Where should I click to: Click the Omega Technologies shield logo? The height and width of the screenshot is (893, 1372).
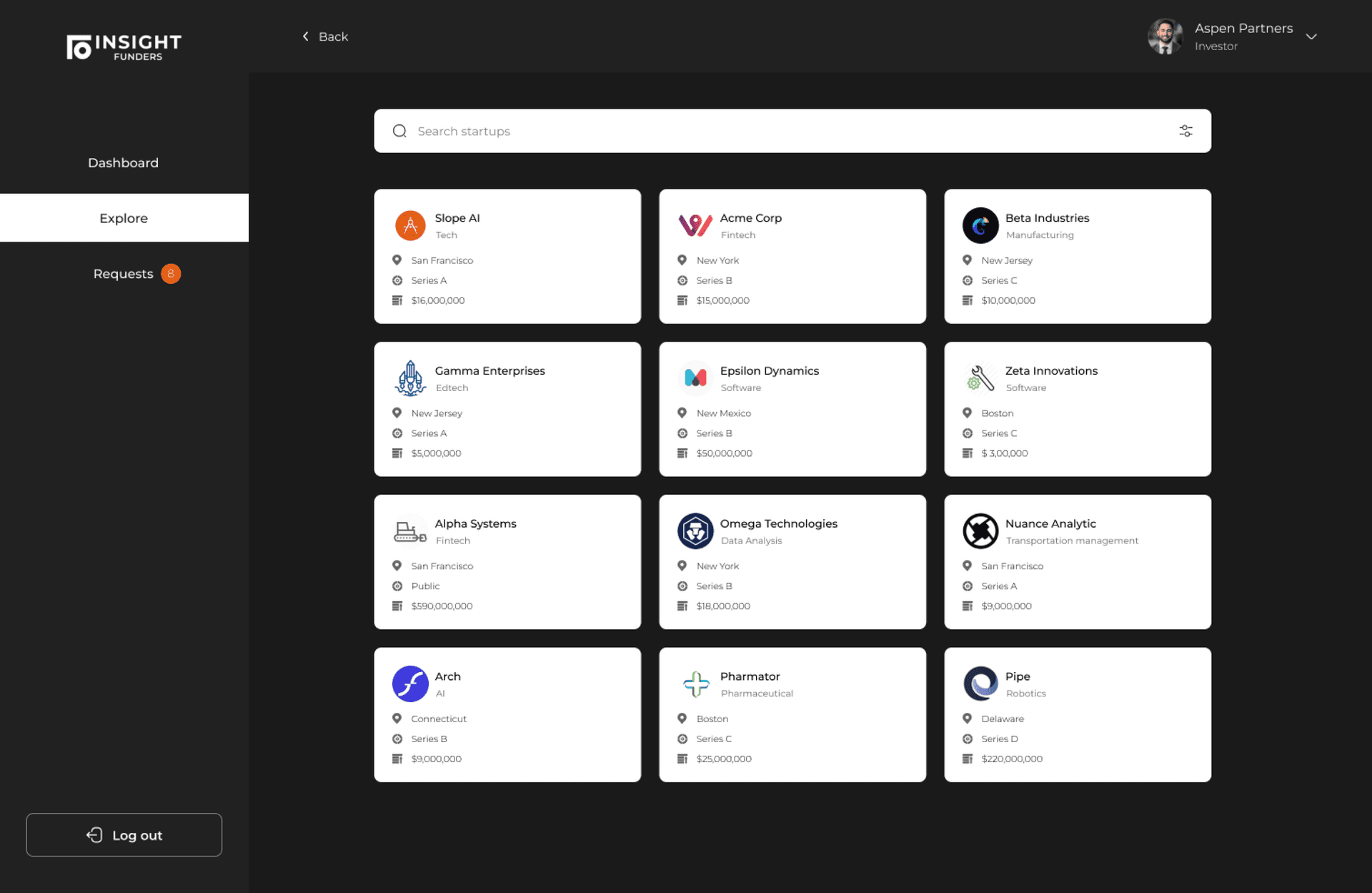click(695, 531)
